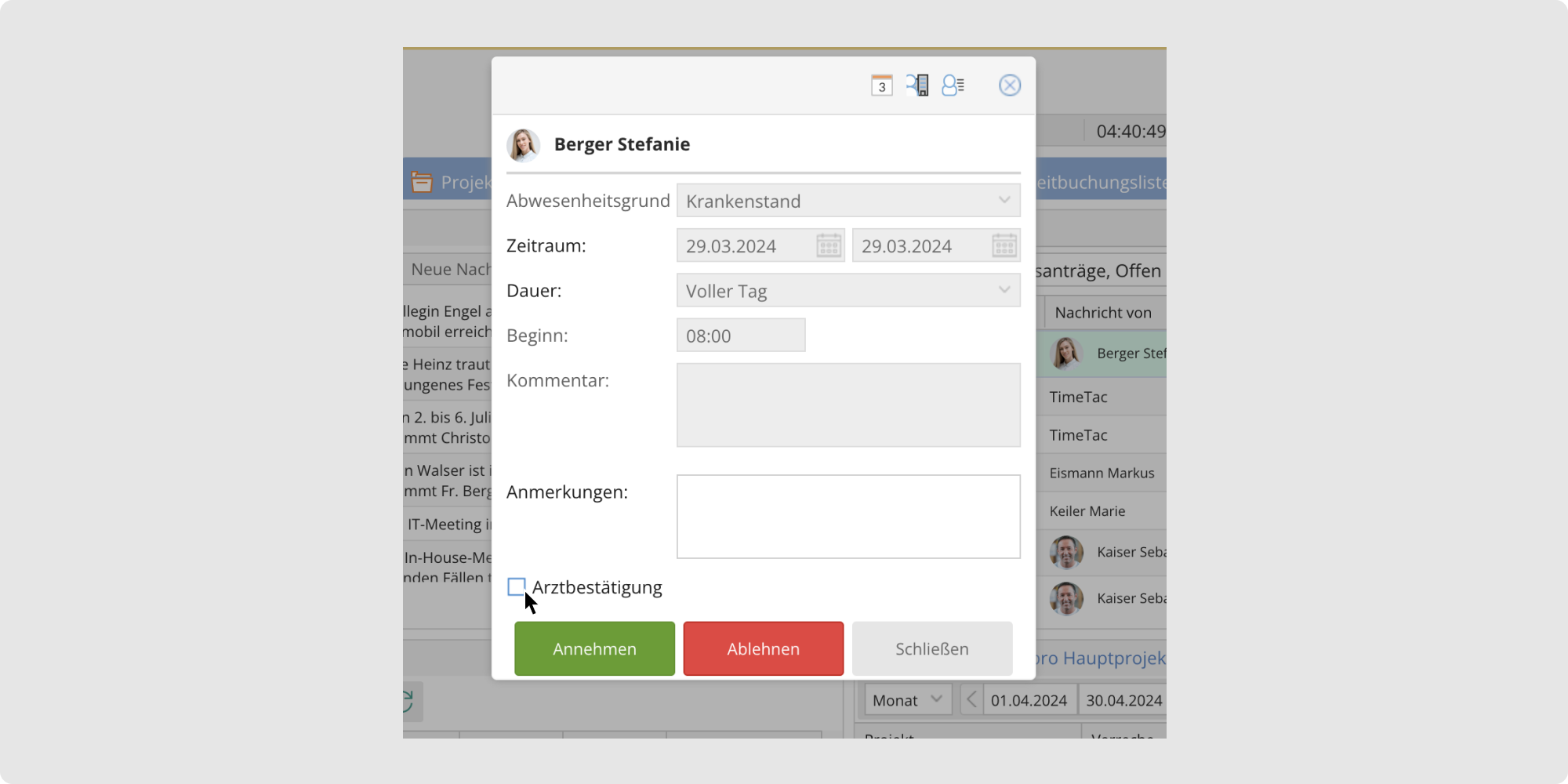Expand the Abwesenheitsgrund Krankenstand dropdown

pyautogui.click(x=848, y=201)
